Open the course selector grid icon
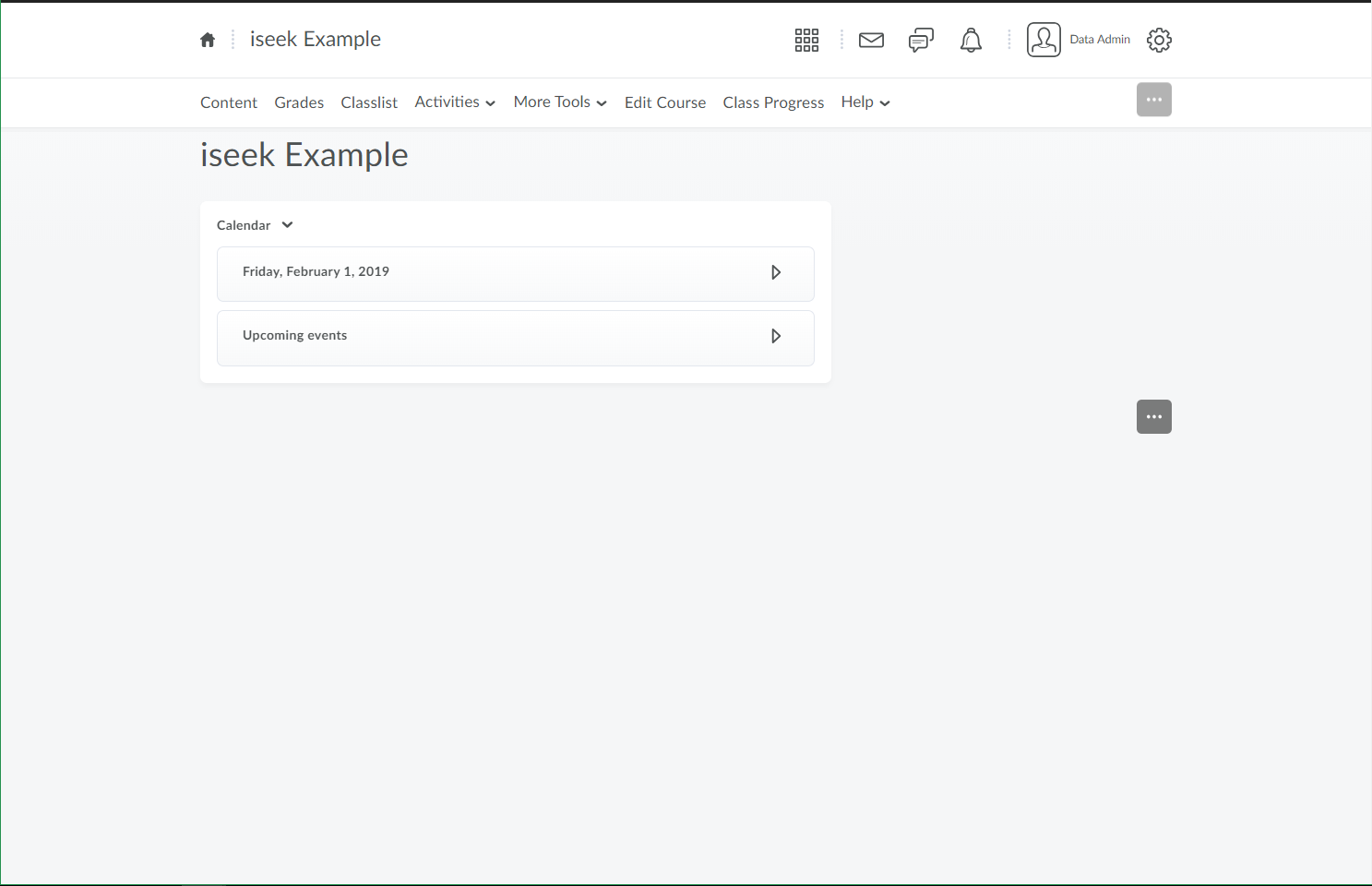This screenshot has height=886, width=1372. tap(806, 40)
